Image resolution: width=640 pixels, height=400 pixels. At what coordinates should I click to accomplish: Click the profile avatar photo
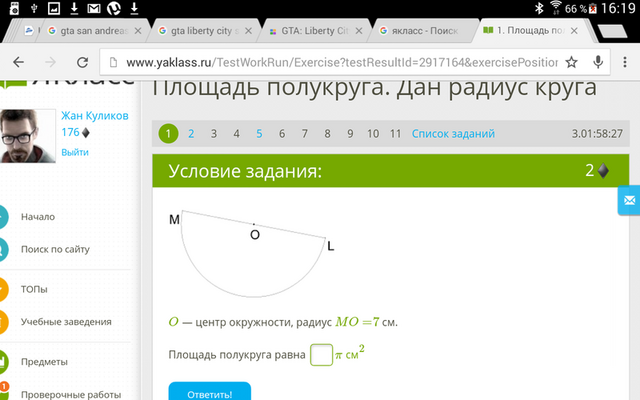[x=27, y=136]
